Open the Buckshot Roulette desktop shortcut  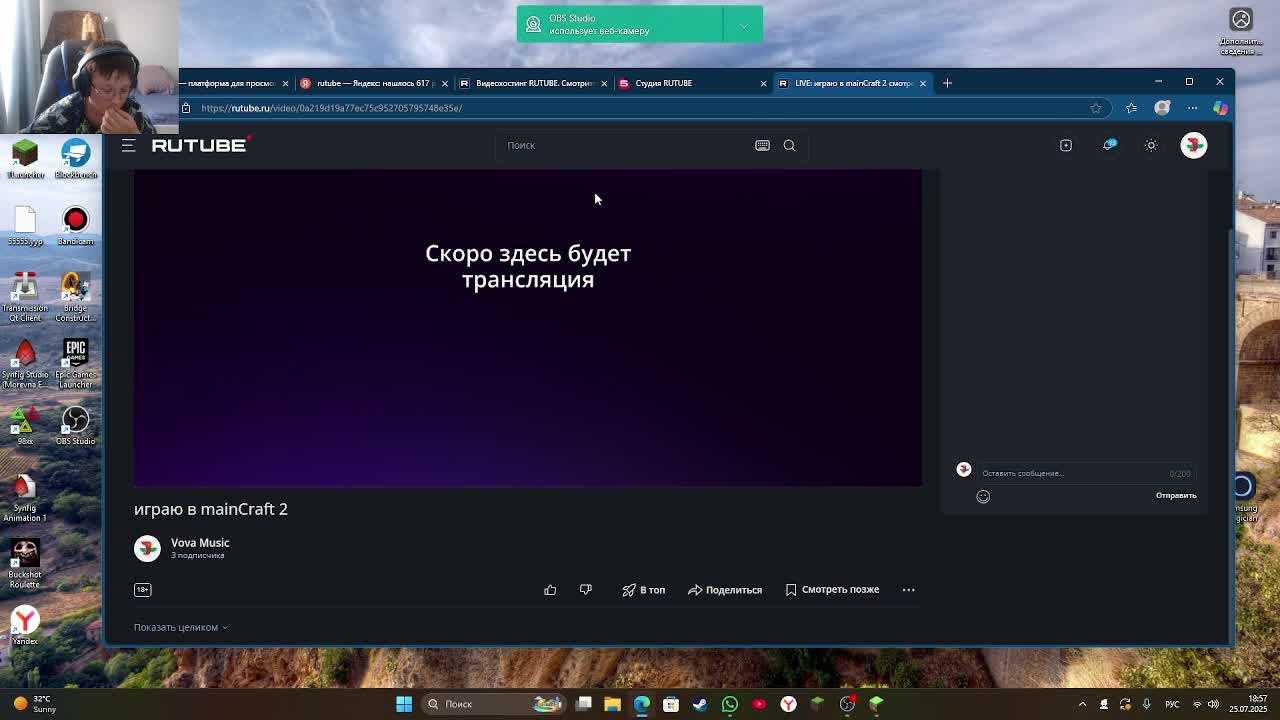click(x=25, y=564)
